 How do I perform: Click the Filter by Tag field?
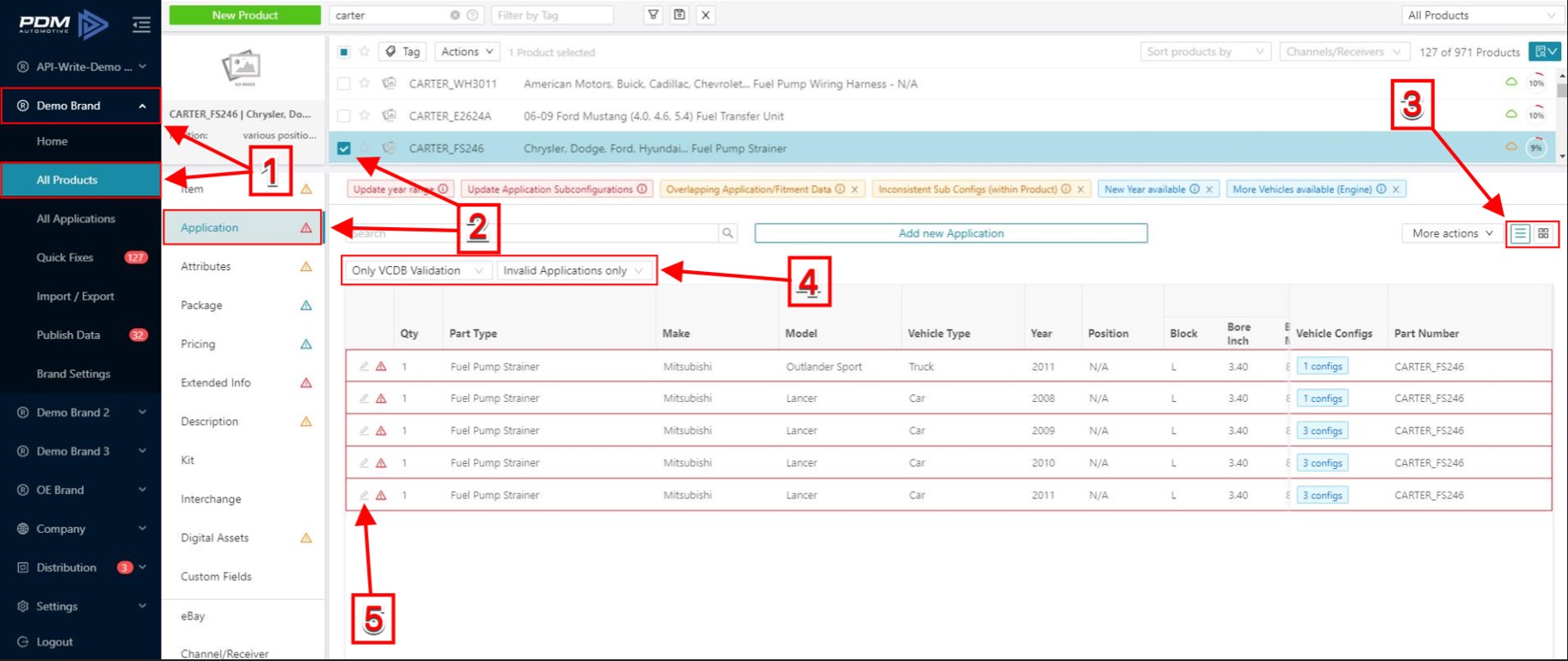[552, 15]
